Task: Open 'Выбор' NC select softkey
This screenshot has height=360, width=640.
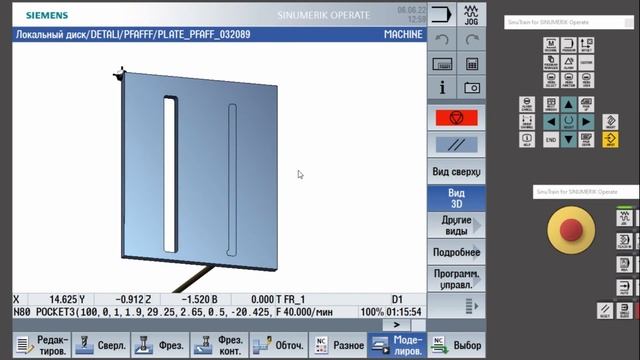Action: [456, 345]
